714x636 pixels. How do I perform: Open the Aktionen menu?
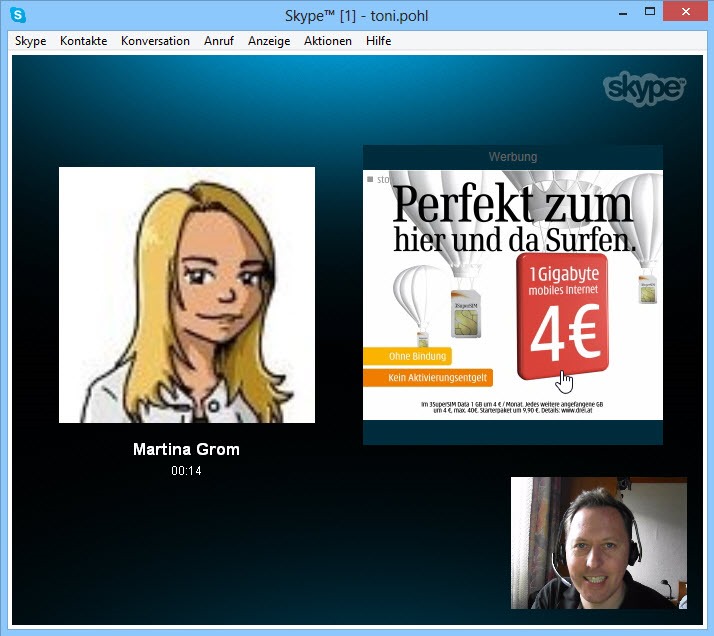click(328, 41)
